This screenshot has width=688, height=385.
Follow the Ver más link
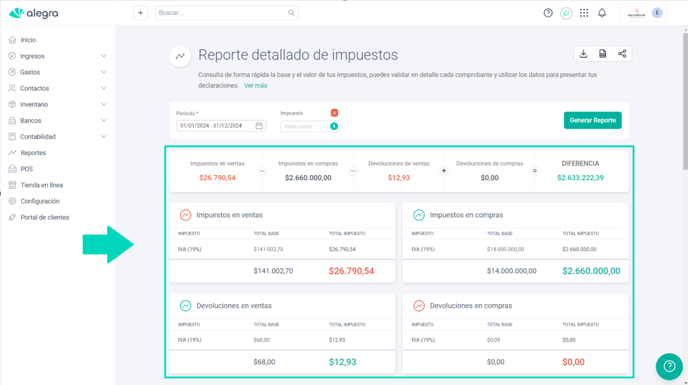(255, 86)
